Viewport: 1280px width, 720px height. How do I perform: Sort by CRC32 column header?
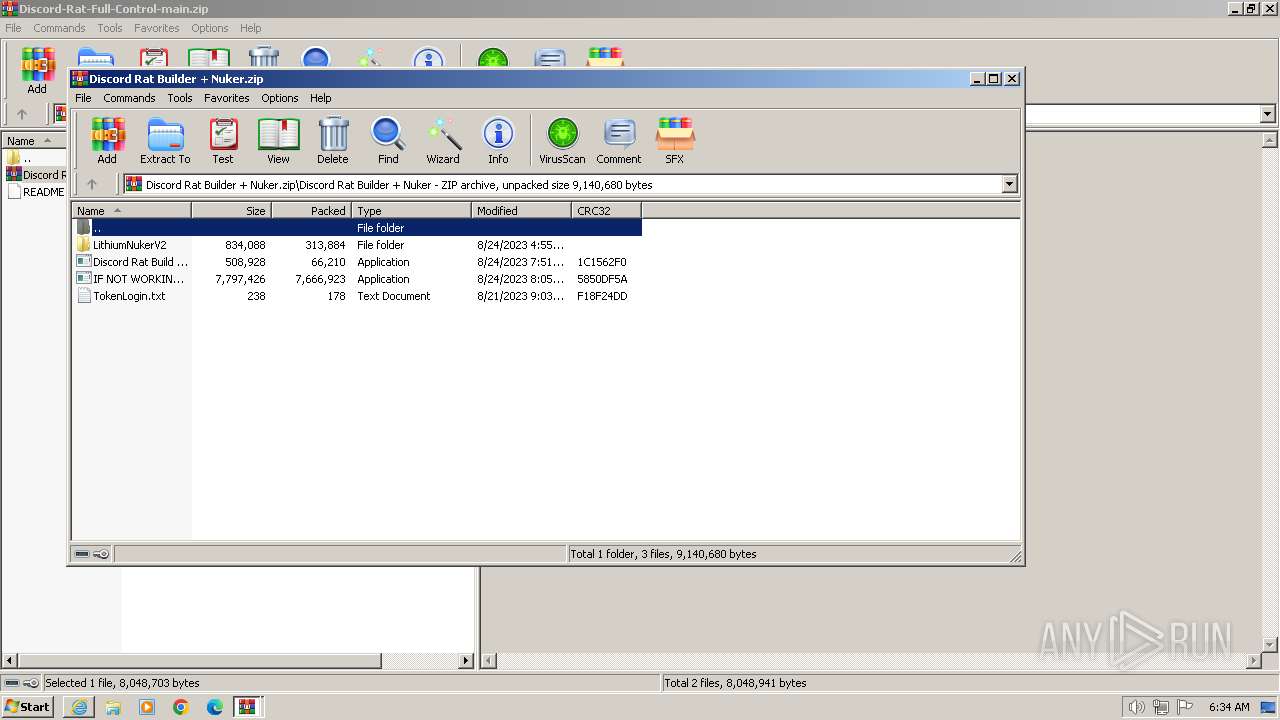click(x=606, y=211)
